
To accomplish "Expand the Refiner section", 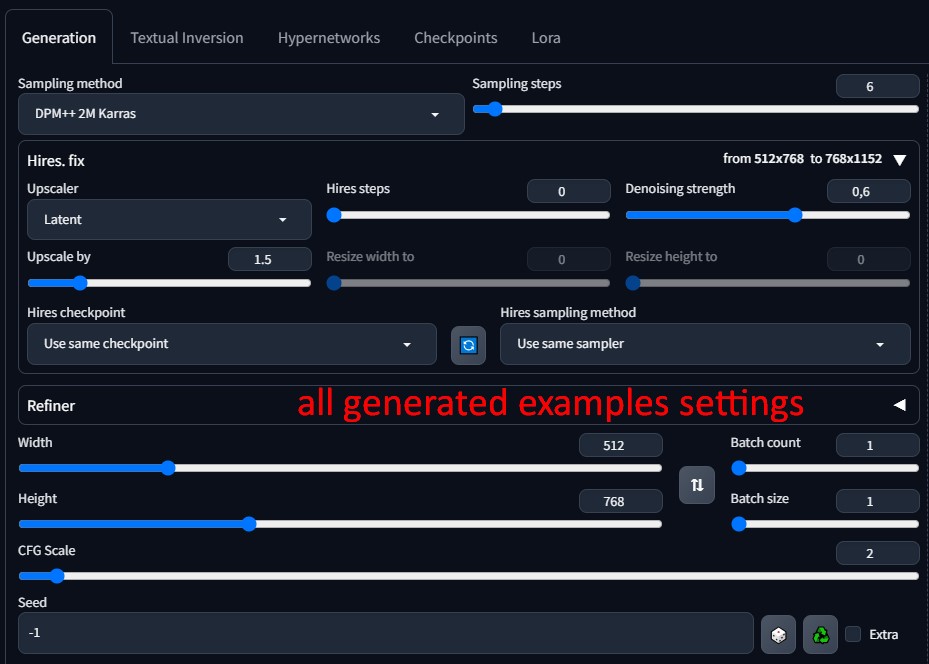I will click(x=899, y=405).
